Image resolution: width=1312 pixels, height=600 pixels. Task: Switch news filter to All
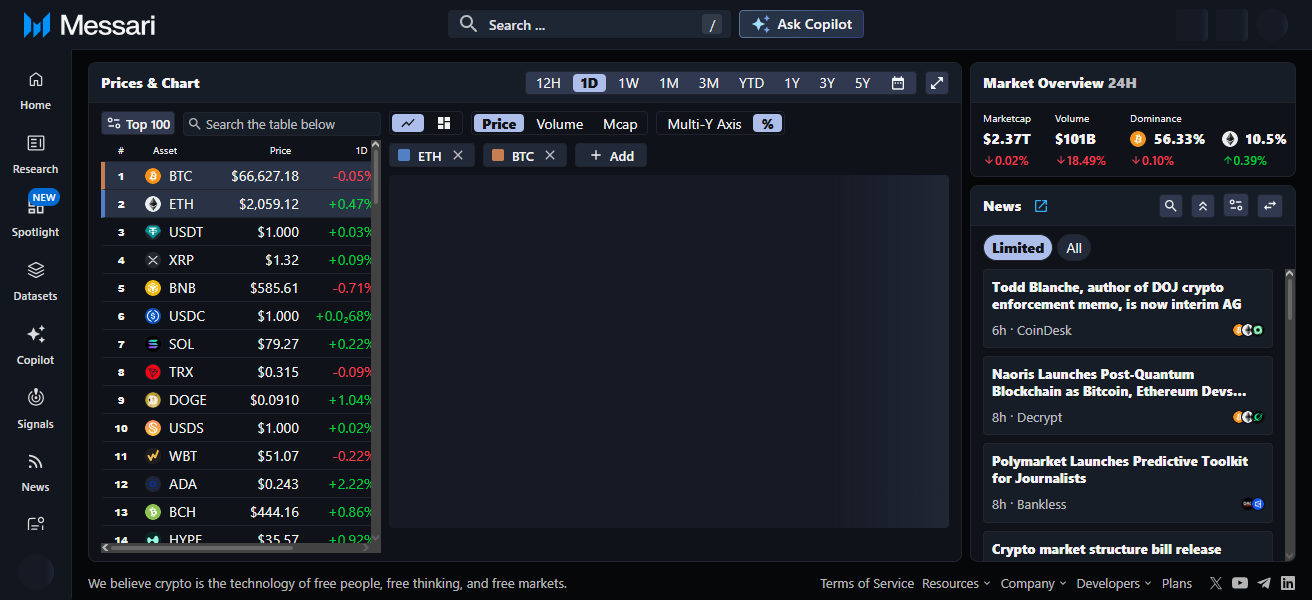pyautogui.click(x=1073, y=248)
